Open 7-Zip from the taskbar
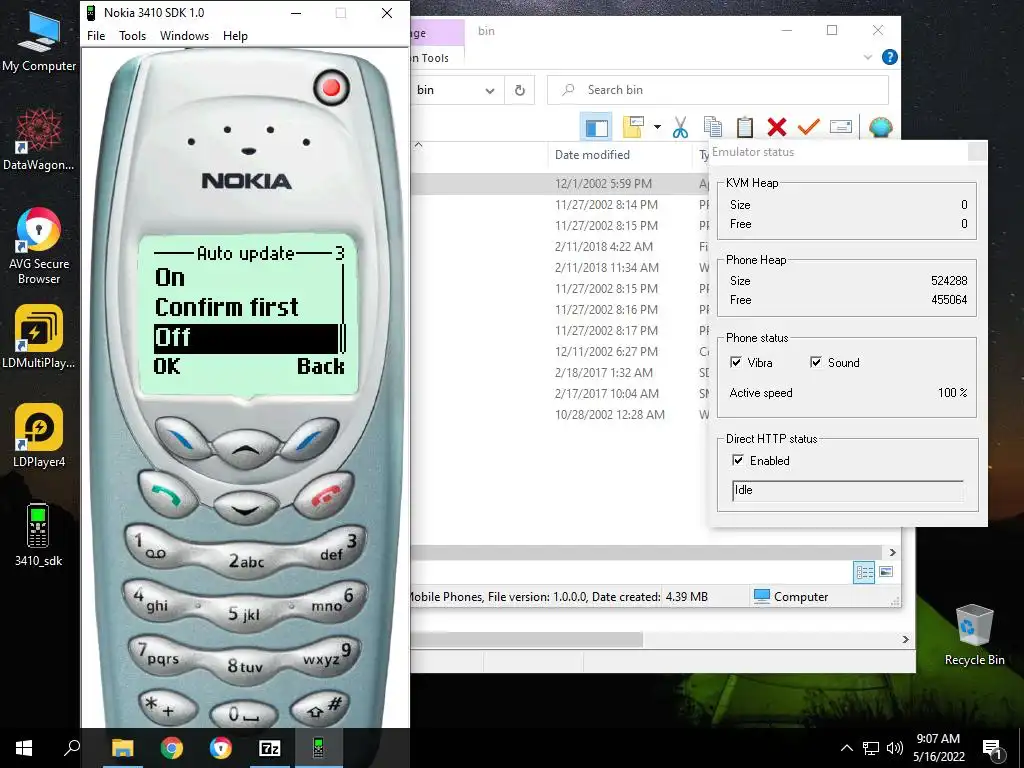Image resolution: width=1024 pixels, height=768 pixels. [x=269, y=748]
